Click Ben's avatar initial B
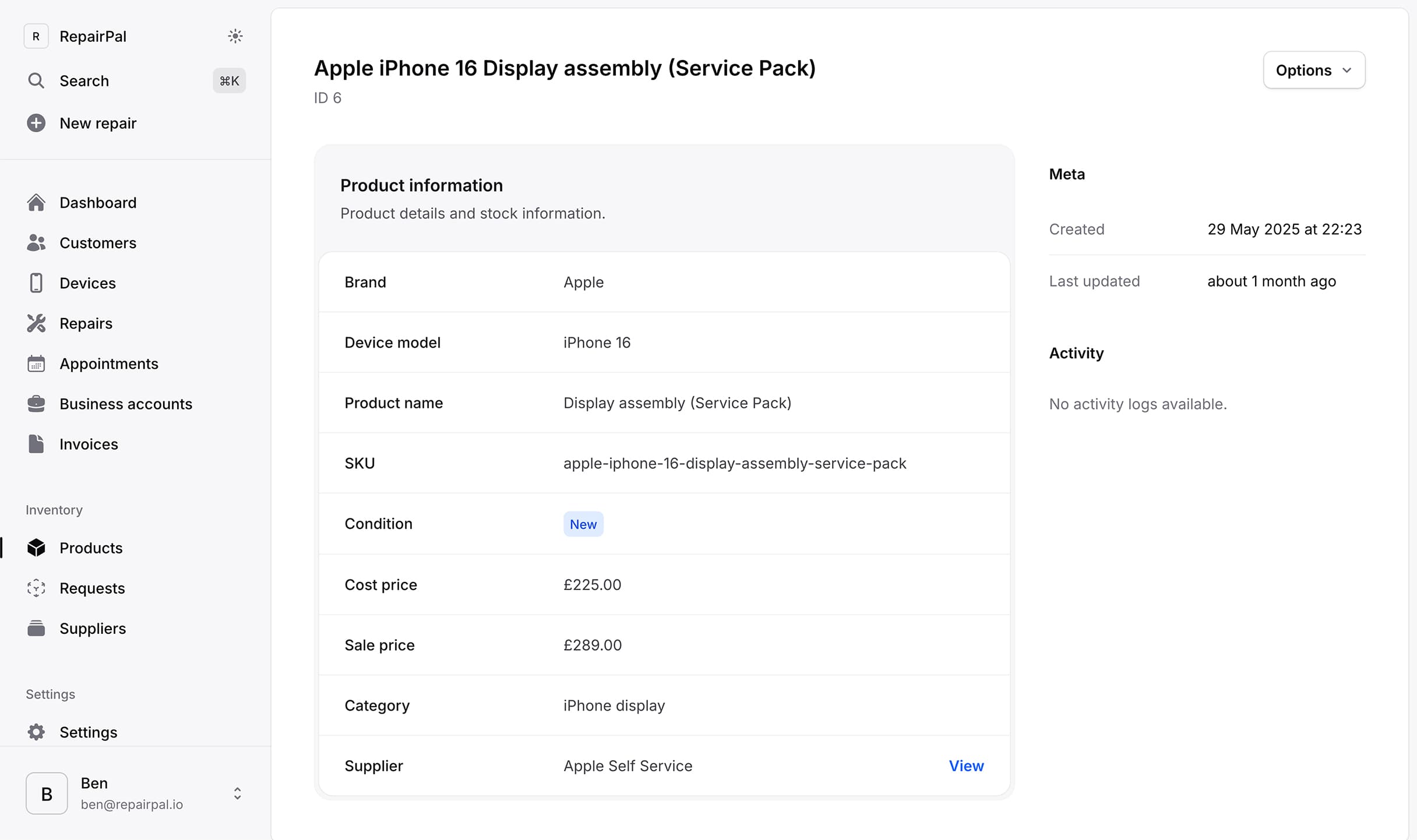The image size is (1417, 840). (47, 793)
